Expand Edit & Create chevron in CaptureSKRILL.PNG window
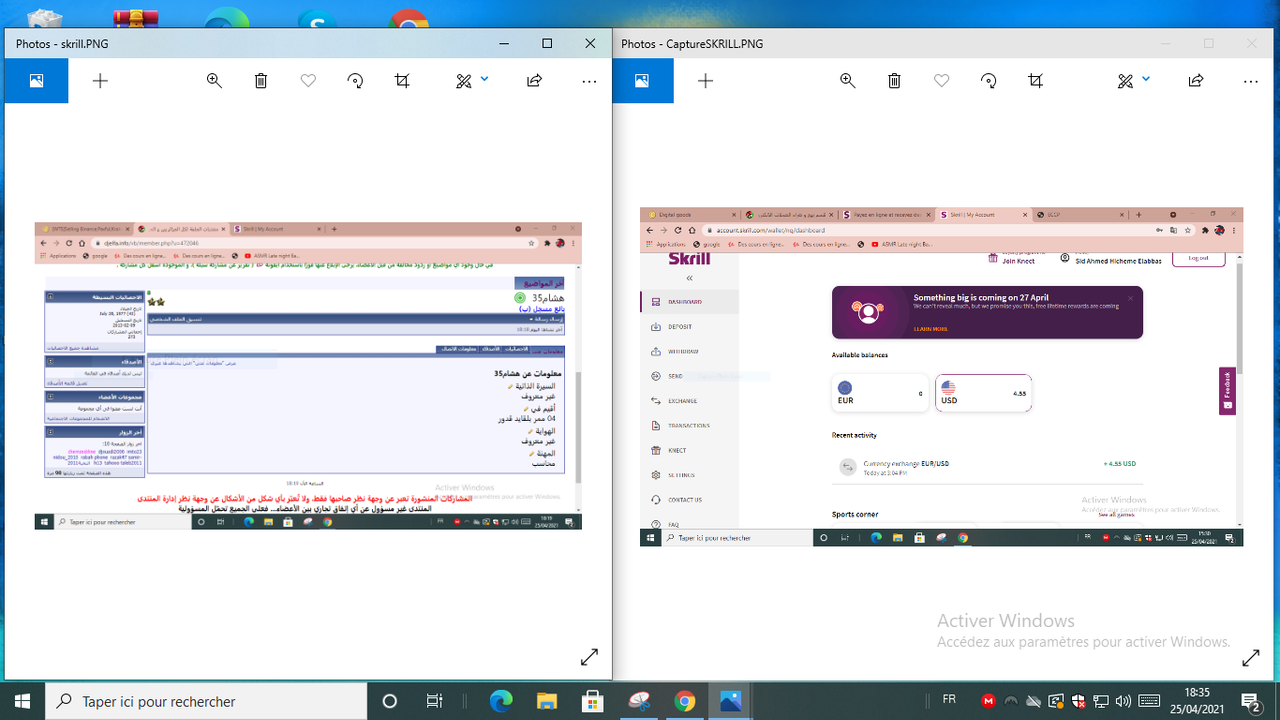The width and height of the screenshot is (1280, 720). [1147, 78]
